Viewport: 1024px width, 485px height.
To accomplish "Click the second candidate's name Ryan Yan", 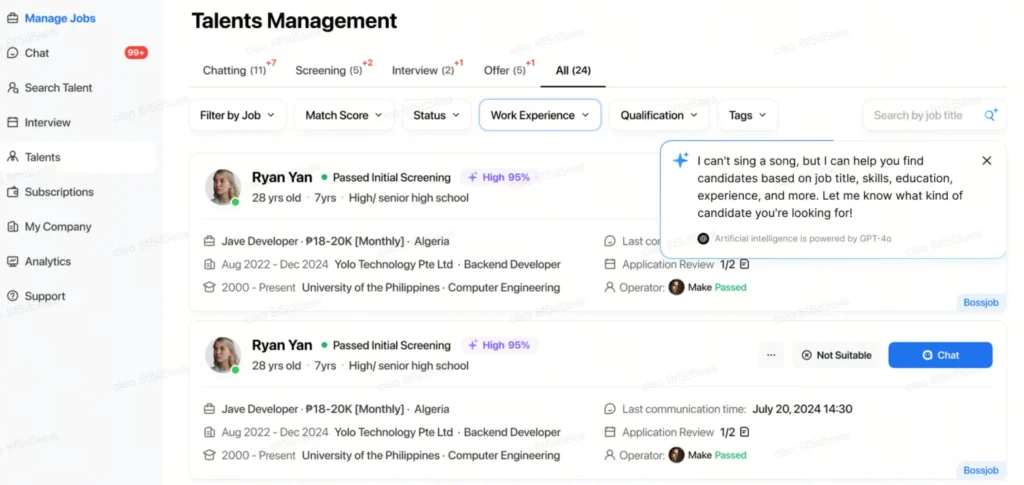I will coord(282,345).
